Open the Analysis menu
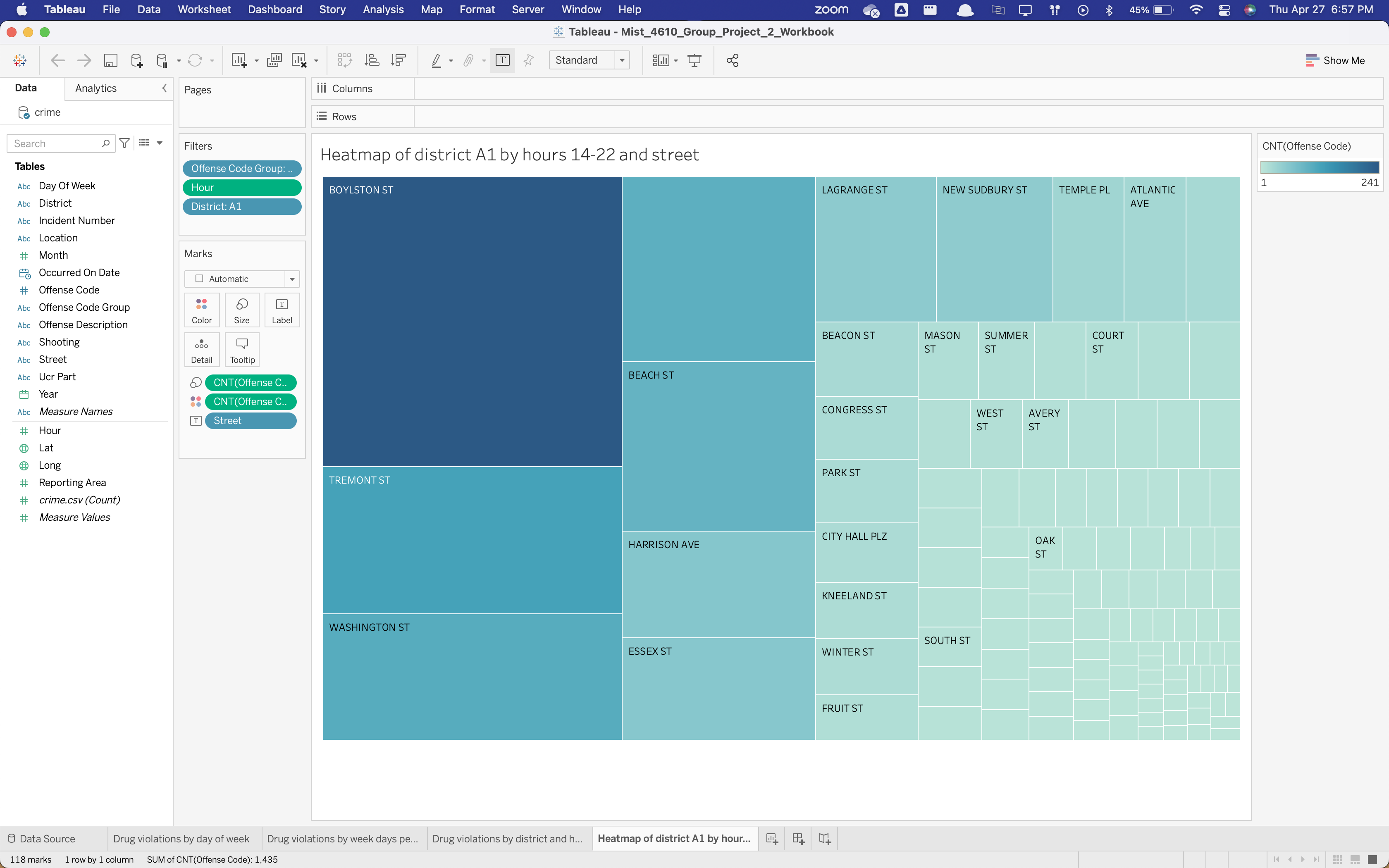1389x868 pixels. pyautogui.click(x=383, y=10)
